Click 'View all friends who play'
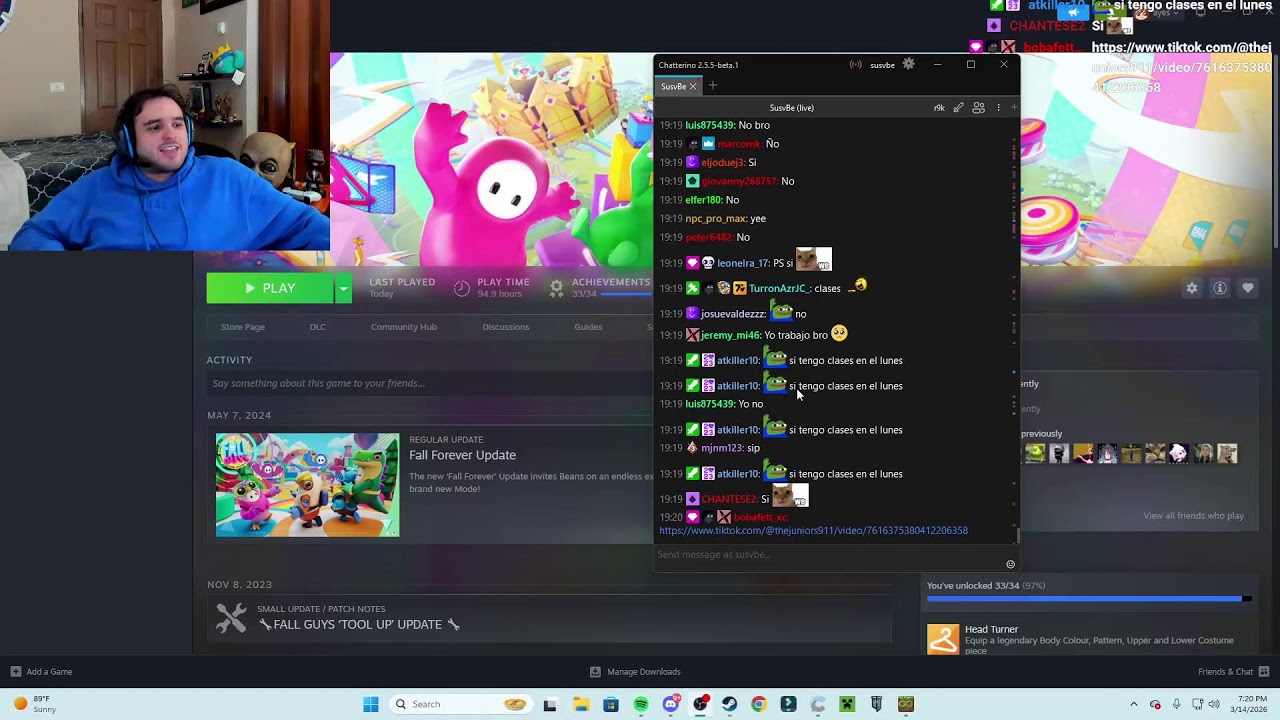This screenshot has height=720, width=1280. tap(1193, 516)
